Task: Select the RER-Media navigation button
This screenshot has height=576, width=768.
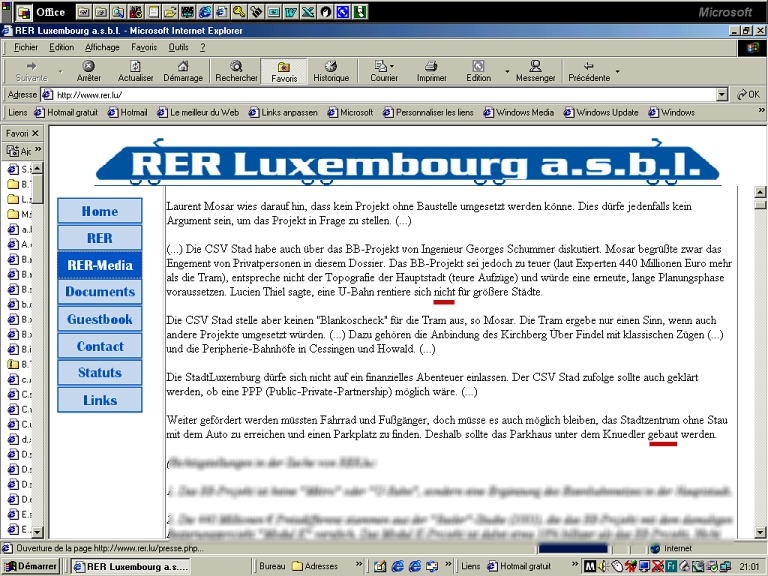Action: click(99, 265)
